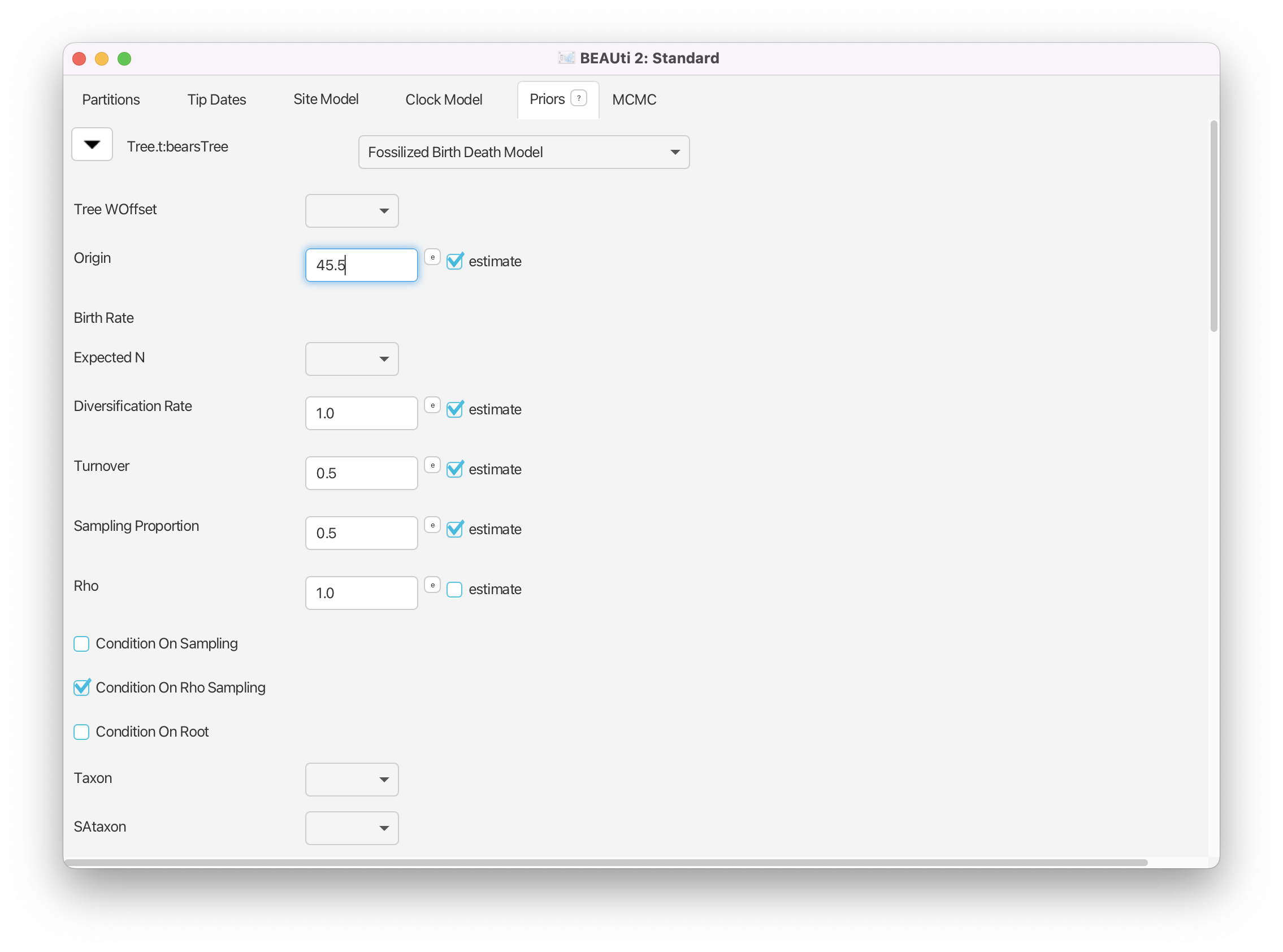
Task: Click the edit 'e' icon next to Origin
Action: [x=432, y=257]
